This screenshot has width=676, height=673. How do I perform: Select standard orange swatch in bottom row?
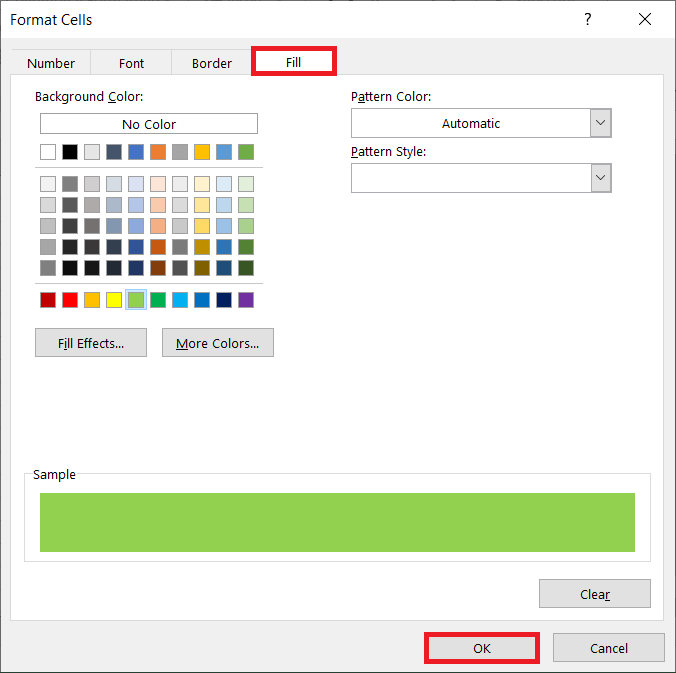pos(92,300)
